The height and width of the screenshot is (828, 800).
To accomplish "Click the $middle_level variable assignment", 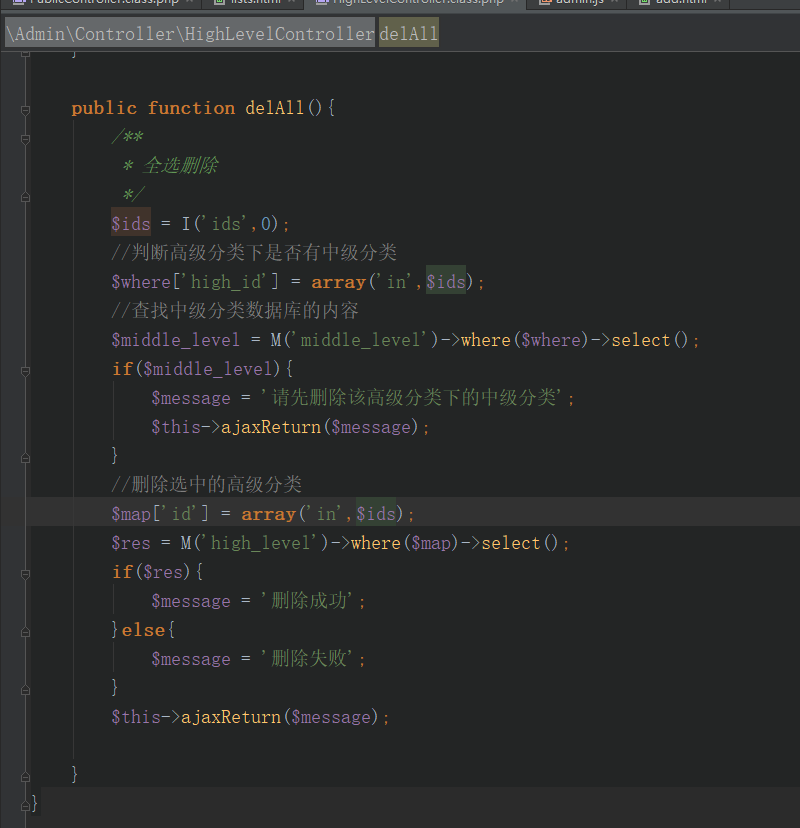I will [x=175, y=340].
